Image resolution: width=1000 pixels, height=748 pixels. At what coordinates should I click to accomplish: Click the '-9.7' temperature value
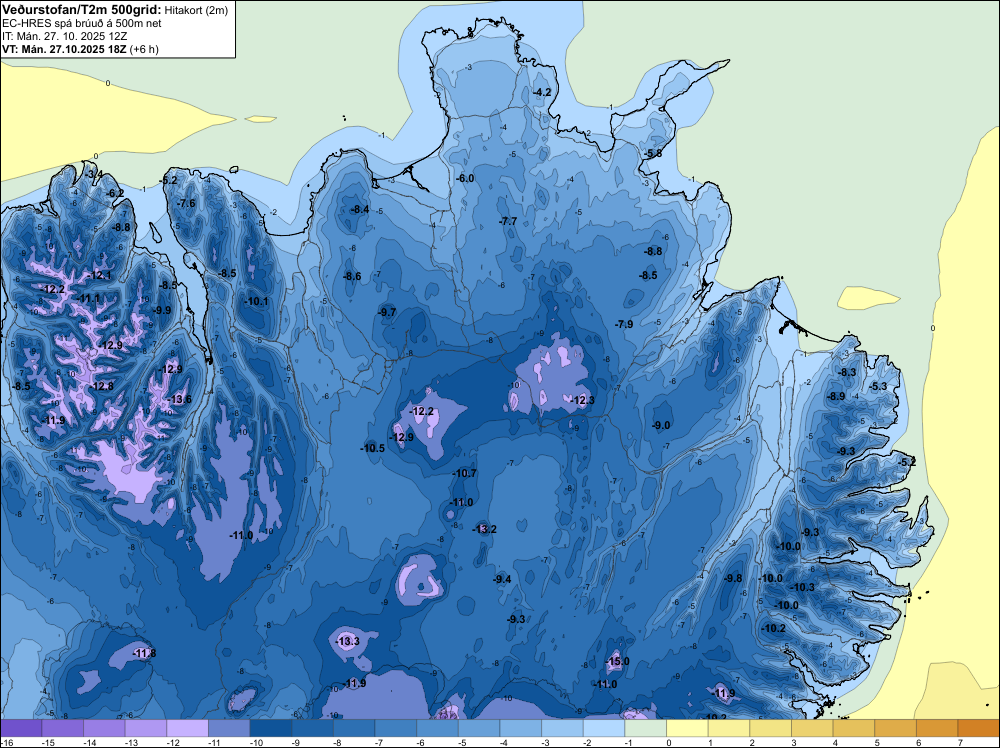[x=387, y=312]
